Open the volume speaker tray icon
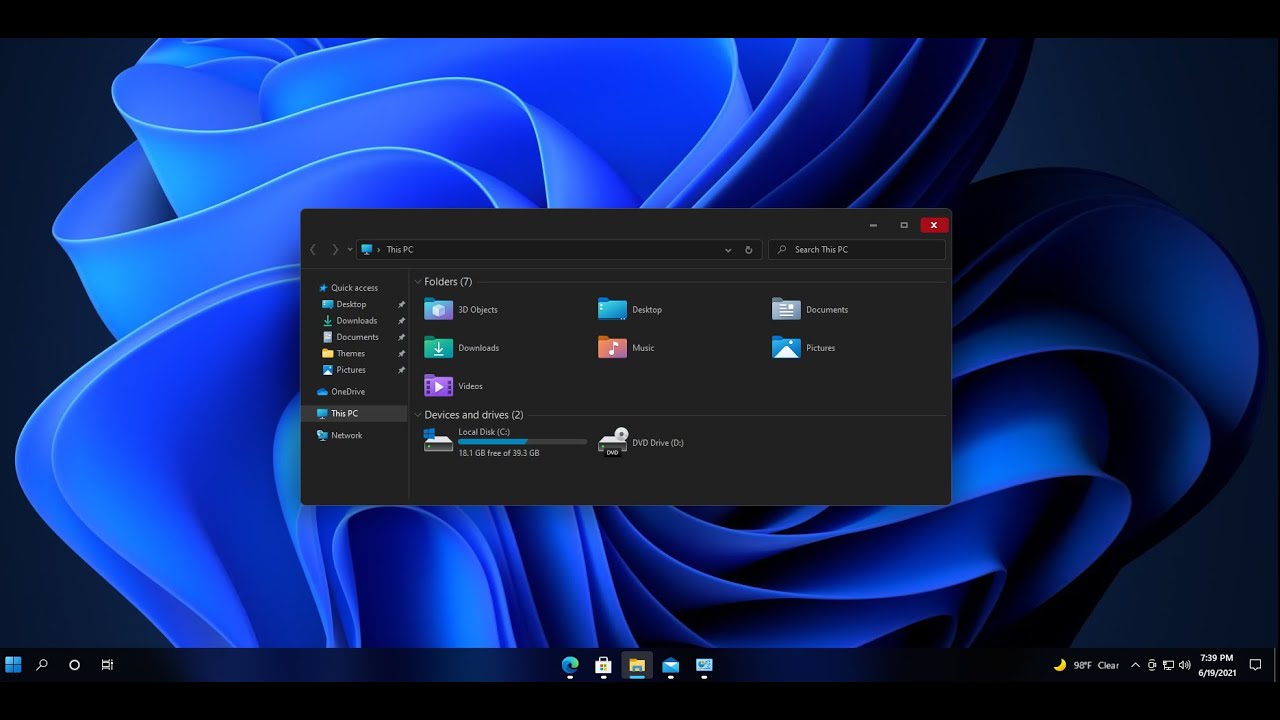1280x720 pixels. coord(1185,665)
